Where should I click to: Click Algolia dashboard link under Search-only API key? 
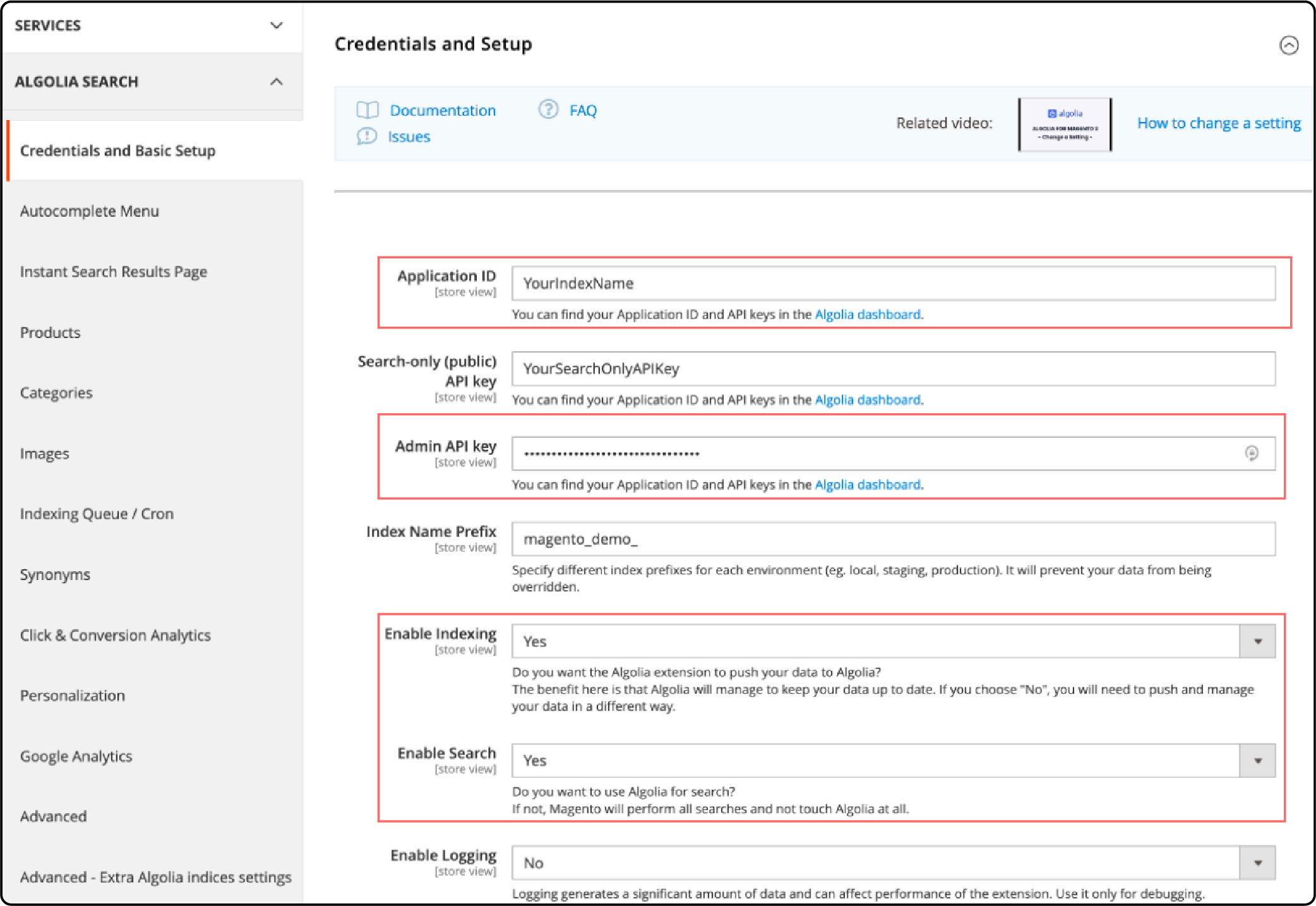868,400
